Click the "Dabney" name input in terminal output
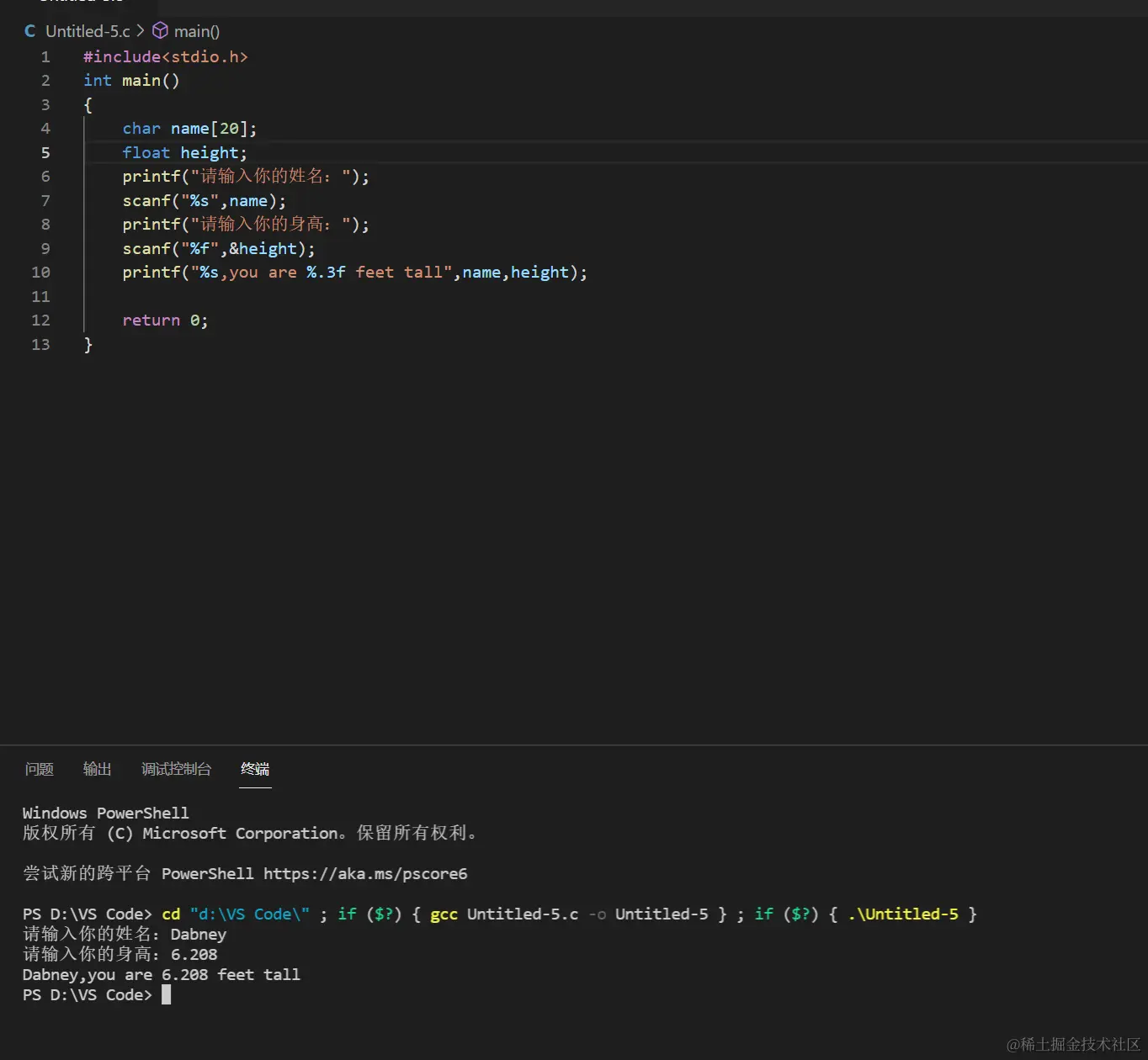Image resolution: width=1148 pixels, height=1060 pixels. pyautogui.click(x=199, y=934)
